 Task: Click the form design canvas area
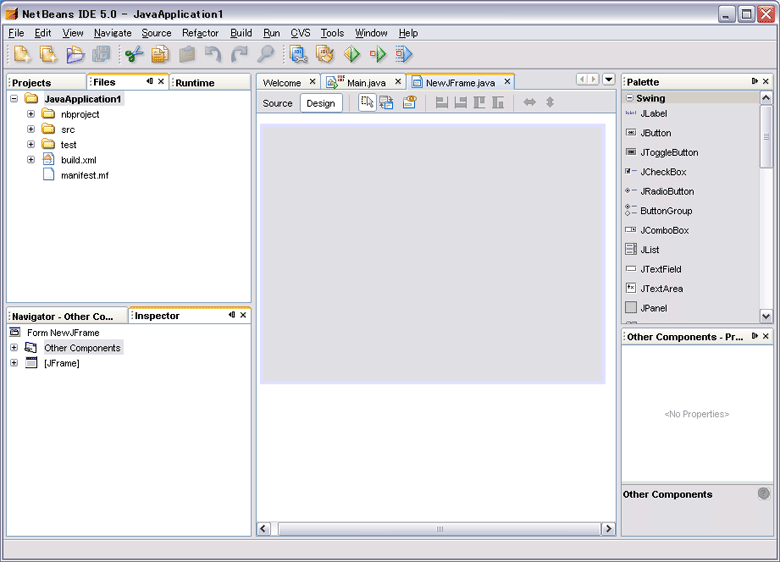(x=432, y=254)
